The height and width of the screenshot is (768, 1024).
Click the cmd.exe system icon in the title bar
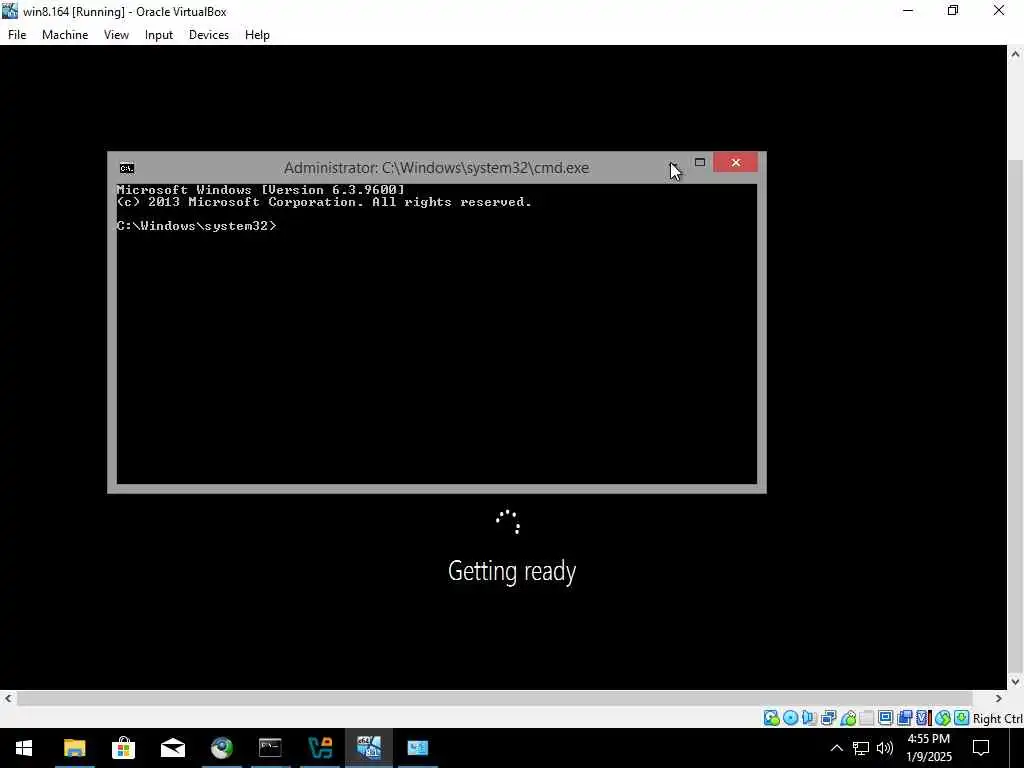(127, 168)
